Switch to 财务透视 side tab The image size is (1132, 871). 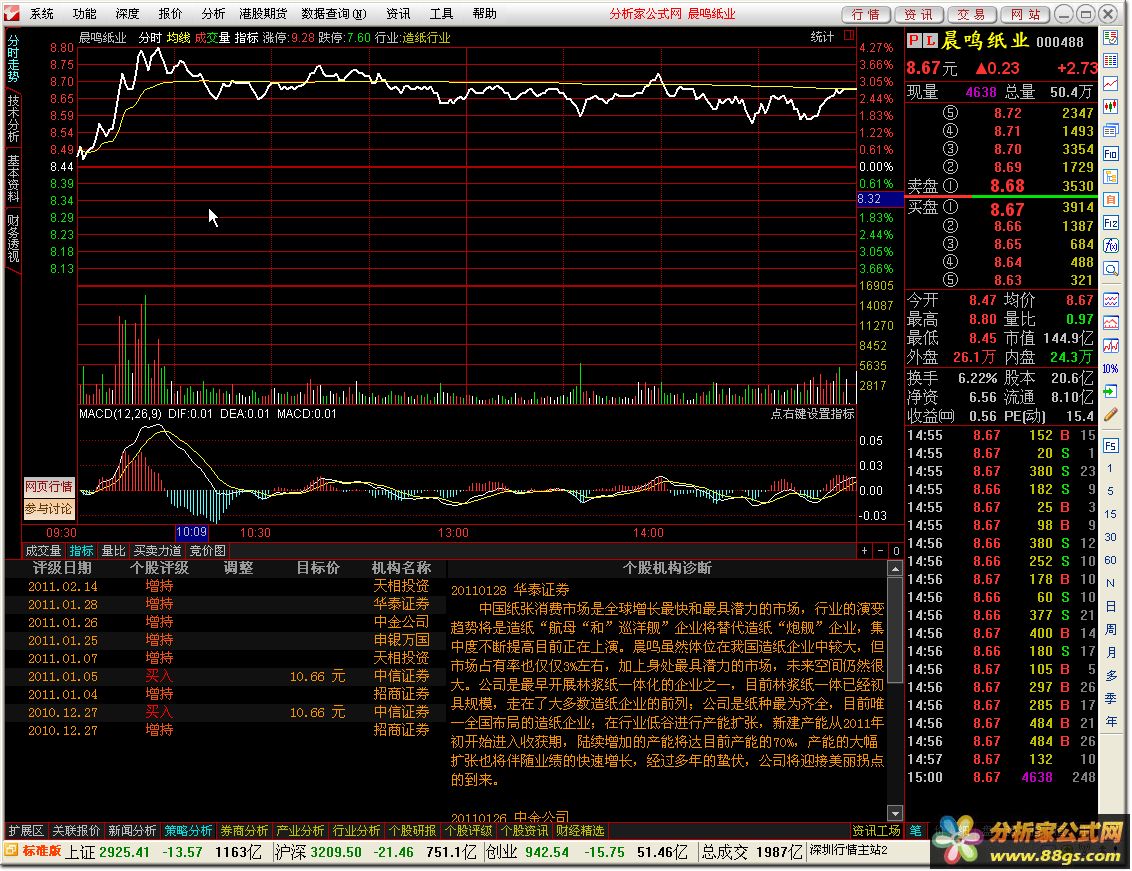[x=13, y=238]
